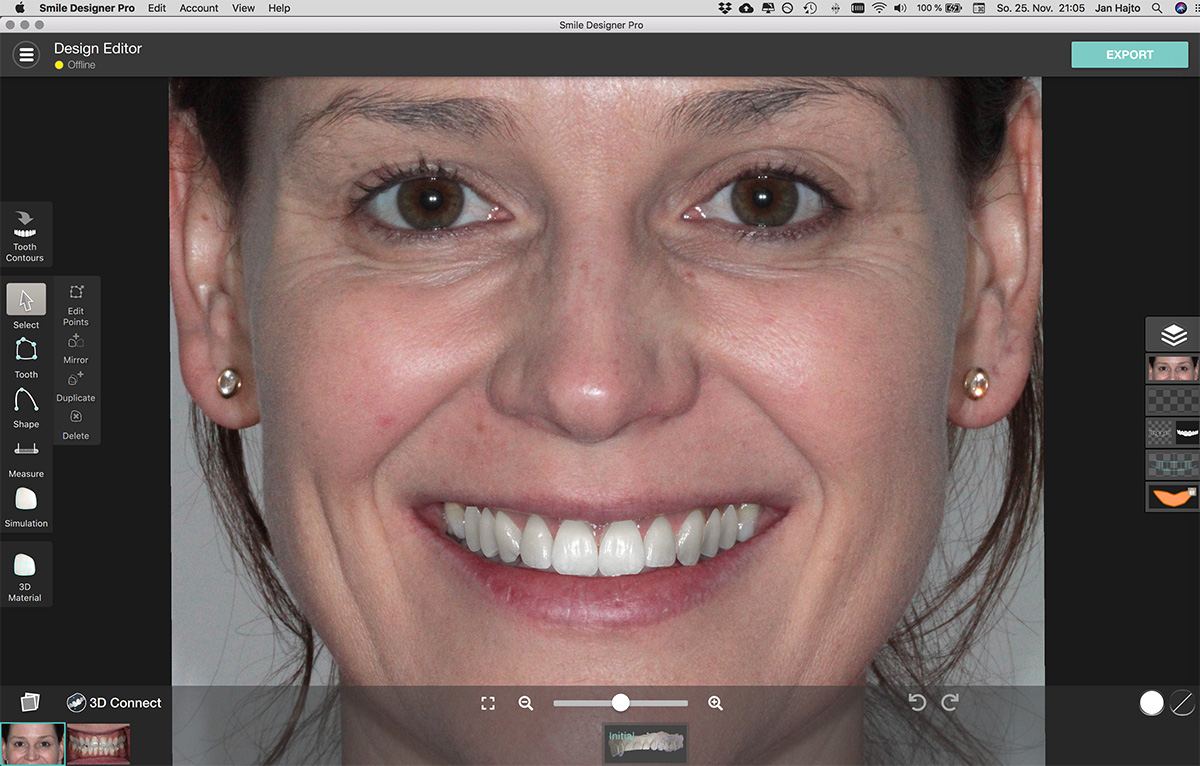Click the Jan Hajto user name
Viewport: 1200px width, 766px height.
(x=1117, y=8)
